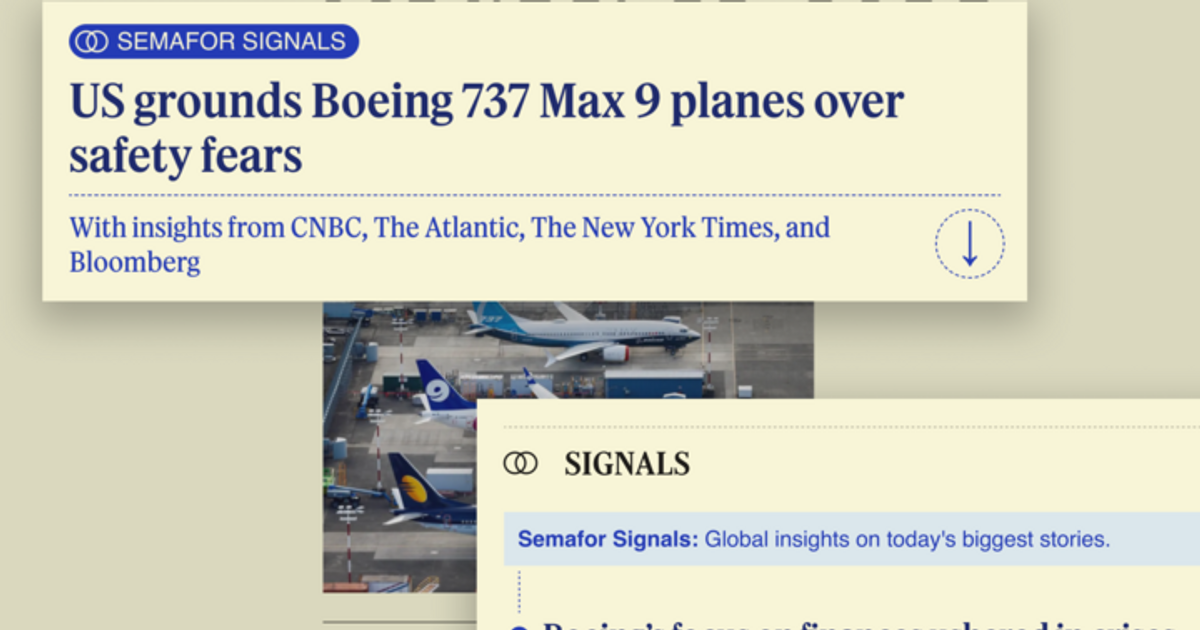This screenshot has width=1200, height=630.
Task: Click Global insights on today's biggest stories text
Action: [x=907, y=540]
